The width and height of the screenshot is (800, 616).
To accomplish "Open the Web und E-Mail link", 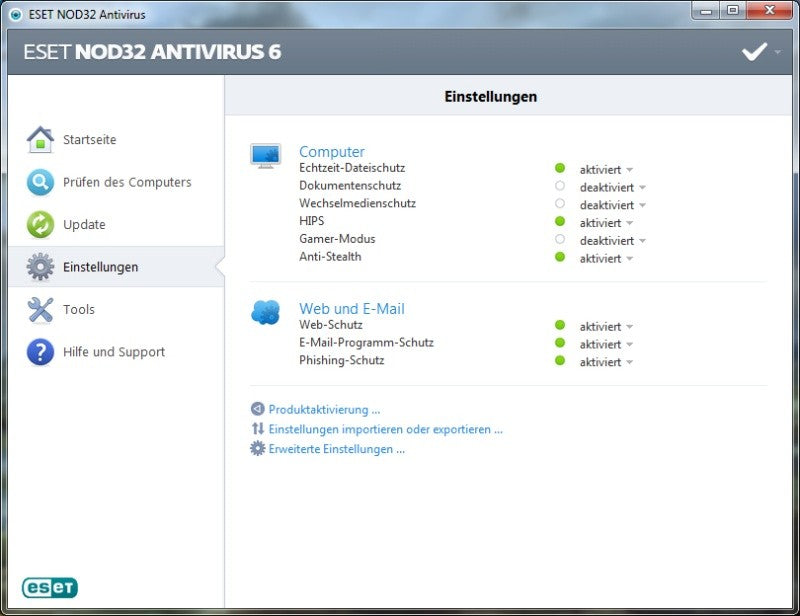I will point(352,308).
